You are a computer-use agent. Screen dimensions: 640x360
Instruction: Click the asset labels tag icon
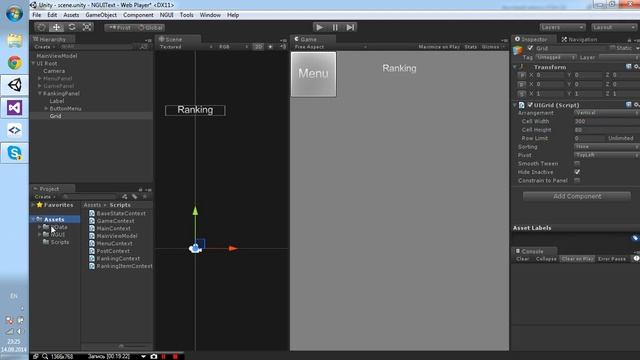click(x=635, y=238)
